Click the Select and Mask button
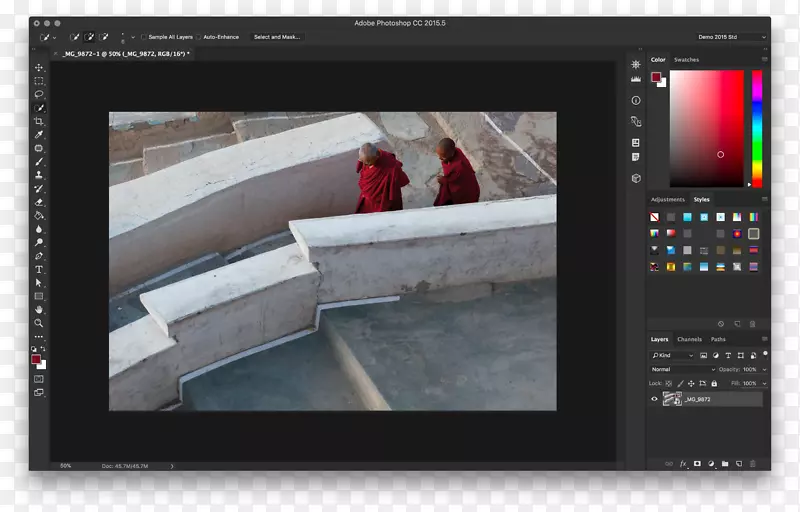Image resolution: width=800 pixels, height=512 pixels. click(276, 37)
